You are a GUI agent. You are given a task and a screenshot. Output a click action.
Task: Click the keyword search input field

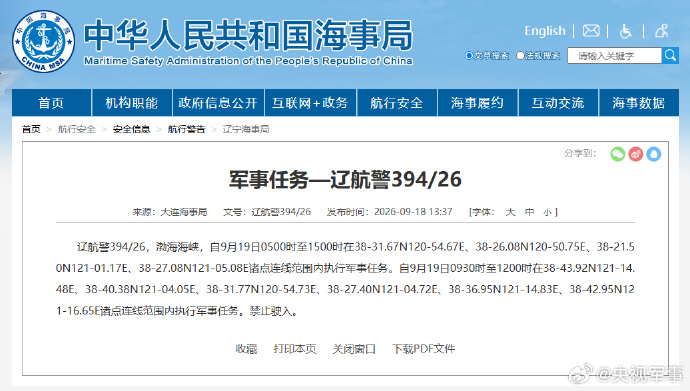(x=614, y=55)
